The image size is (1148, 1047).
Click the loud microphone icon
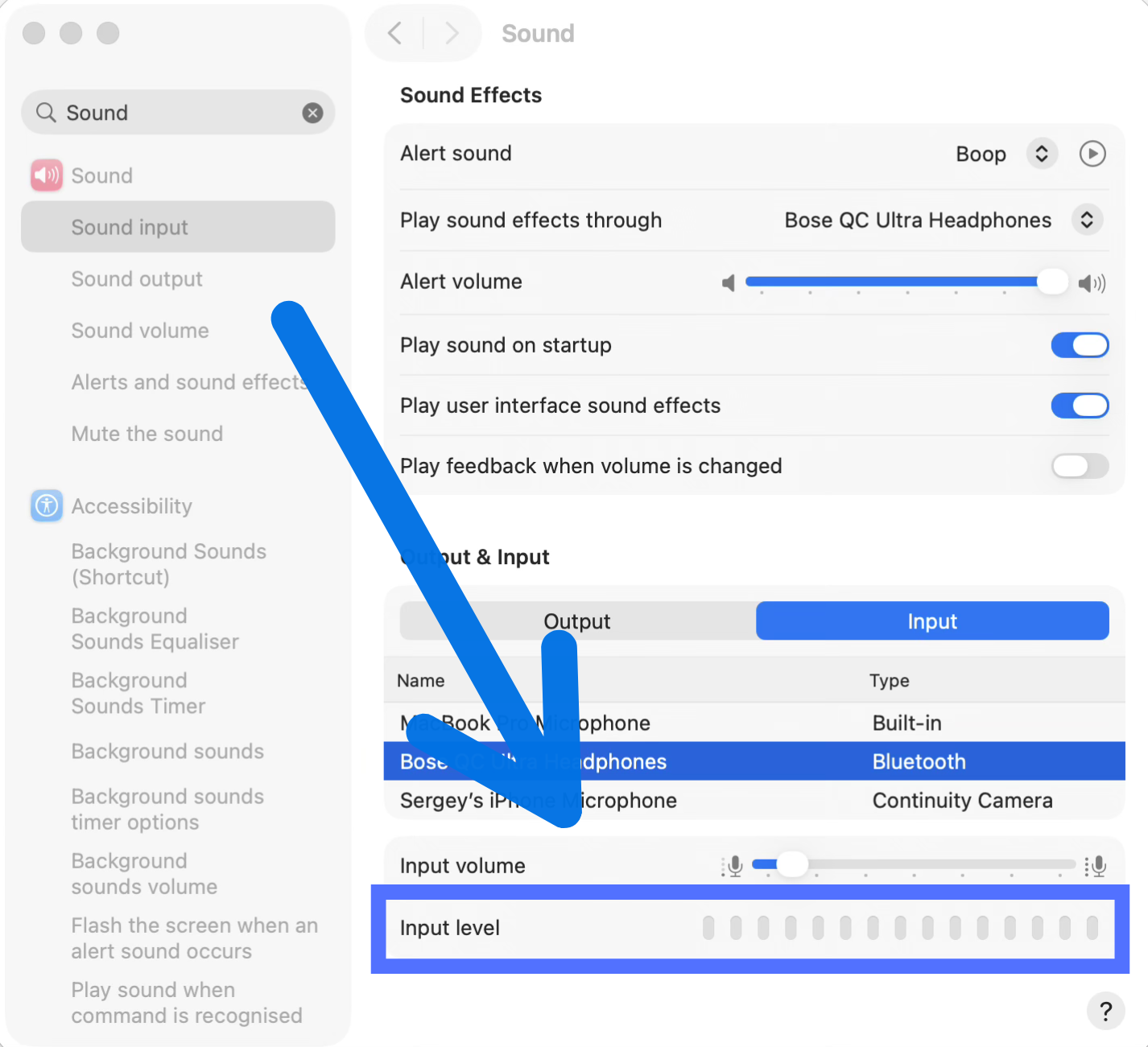[x=1096, y=866]
